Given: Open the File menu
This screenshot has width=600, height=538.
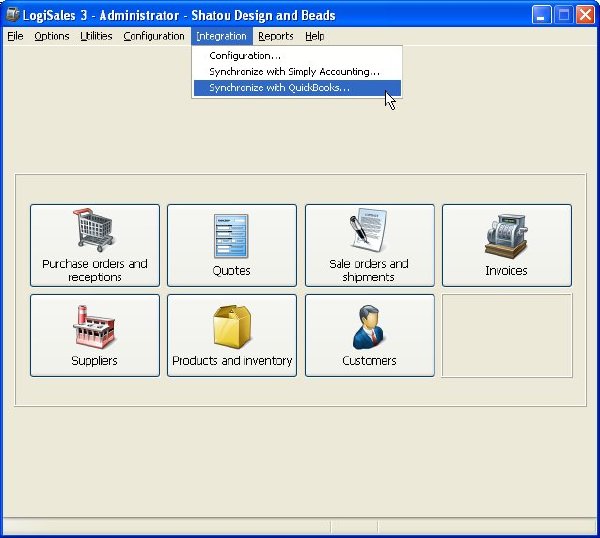Looking at the screenshot, I should 15,36.
